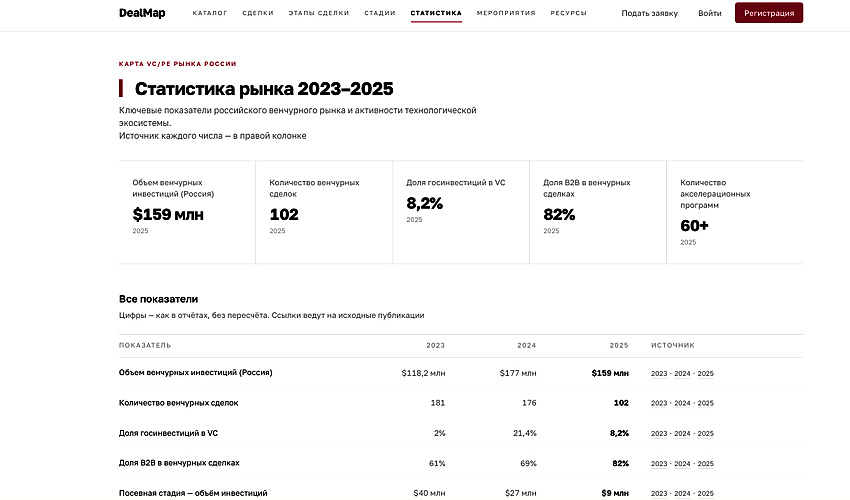Image resolution: width=850 pixels, height=500 pixels.
Task: Open 2023 source for Посевная стадия row
Action: tap(659, 493)
